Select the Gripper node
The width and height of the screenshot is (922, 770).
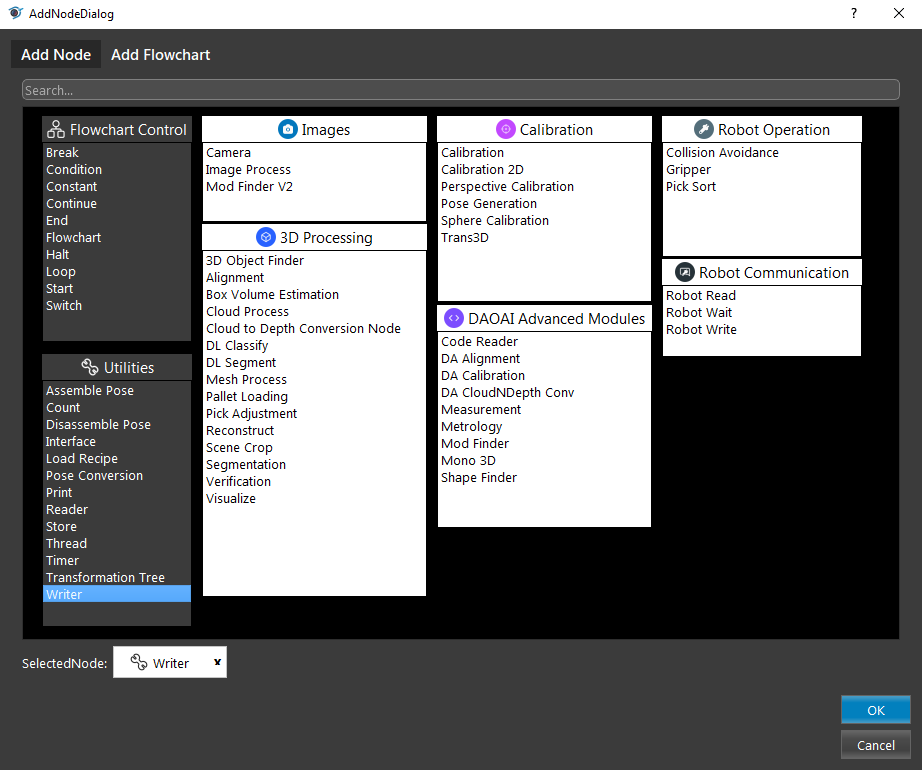[689, 169]
